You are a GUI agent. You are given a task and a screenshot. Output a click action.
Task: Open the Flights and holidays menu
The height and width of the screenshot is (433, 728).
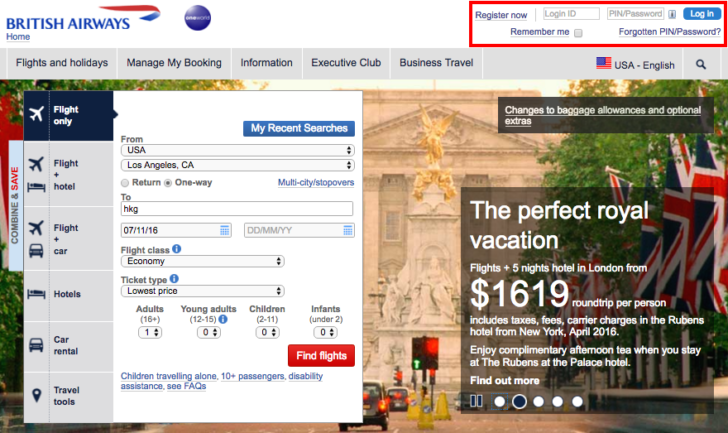(x=62, y=63)
